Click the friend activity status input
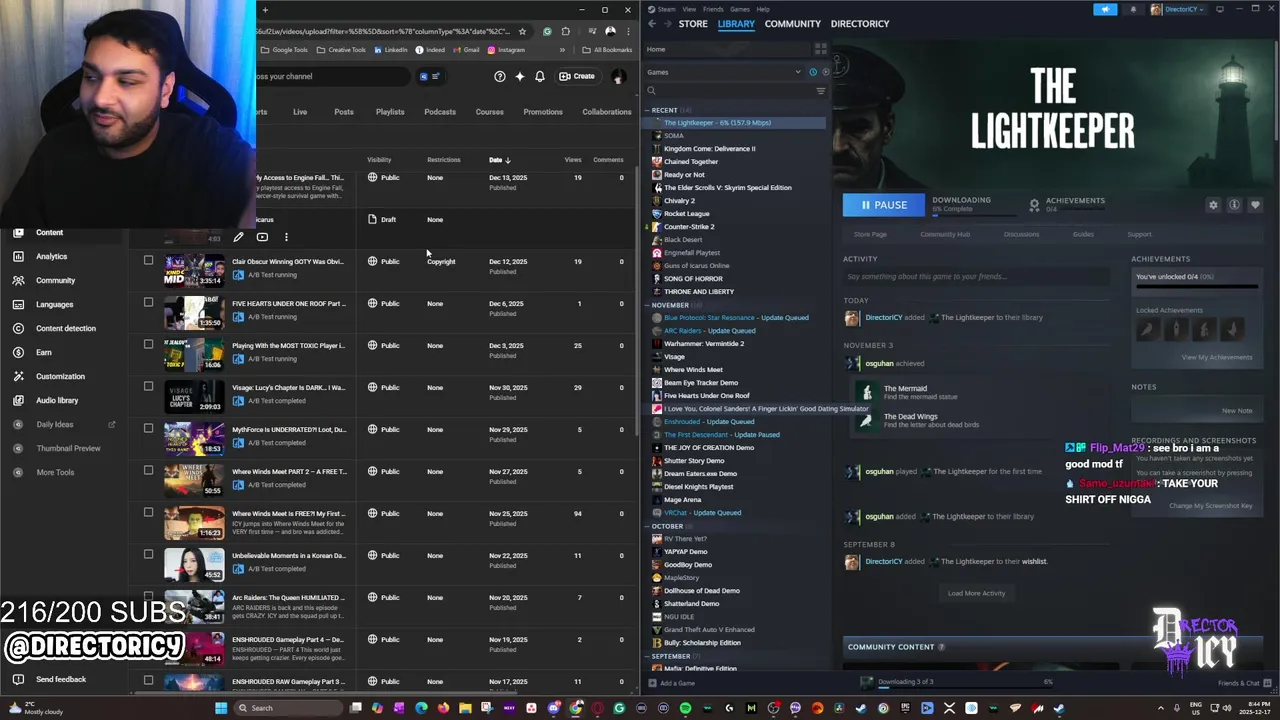Image resolution: width=1280 pixels, height=720 pixels. (x=975, y=277)
